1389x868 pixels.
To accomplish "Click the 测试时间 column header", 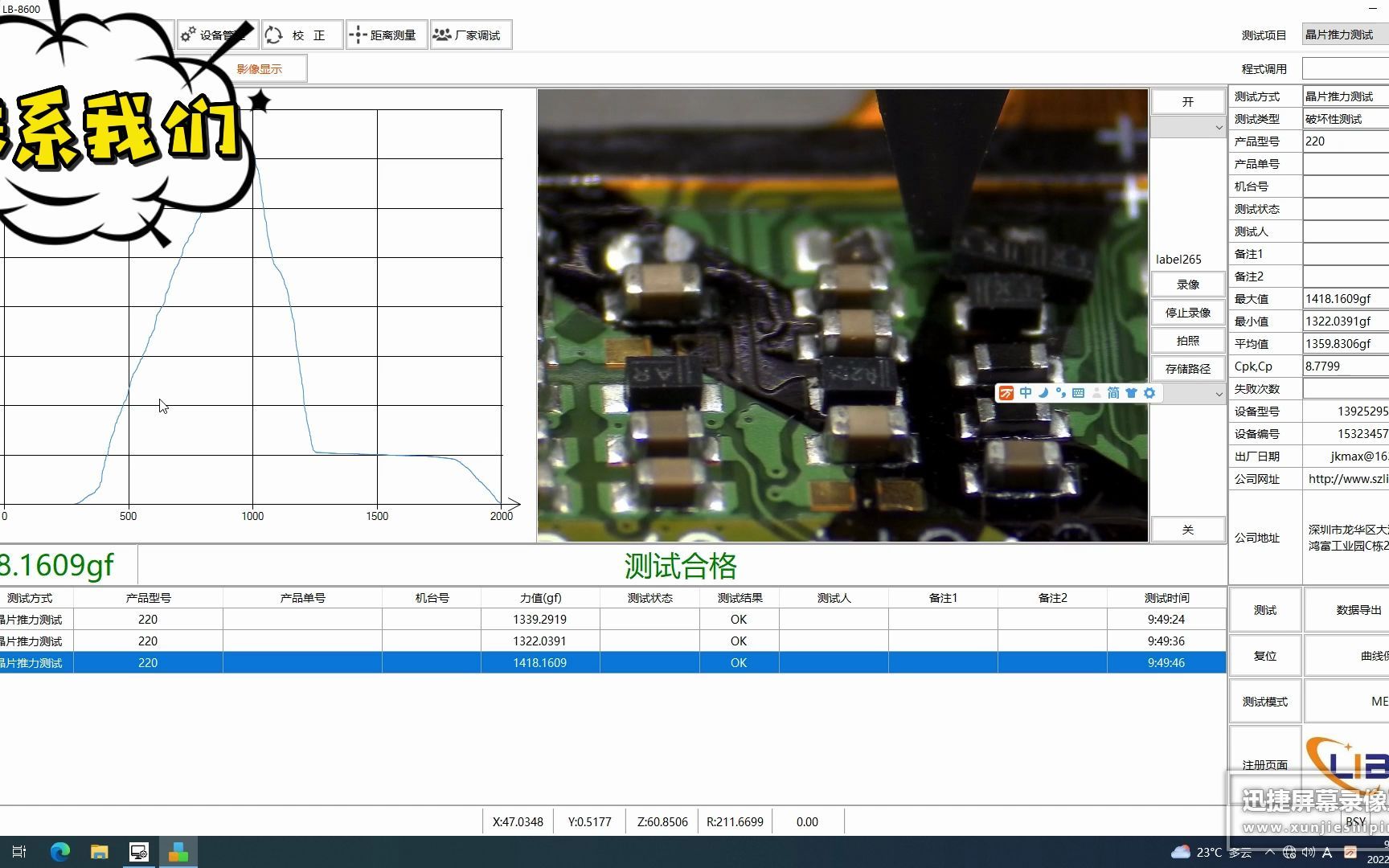I will [1166, 598].
